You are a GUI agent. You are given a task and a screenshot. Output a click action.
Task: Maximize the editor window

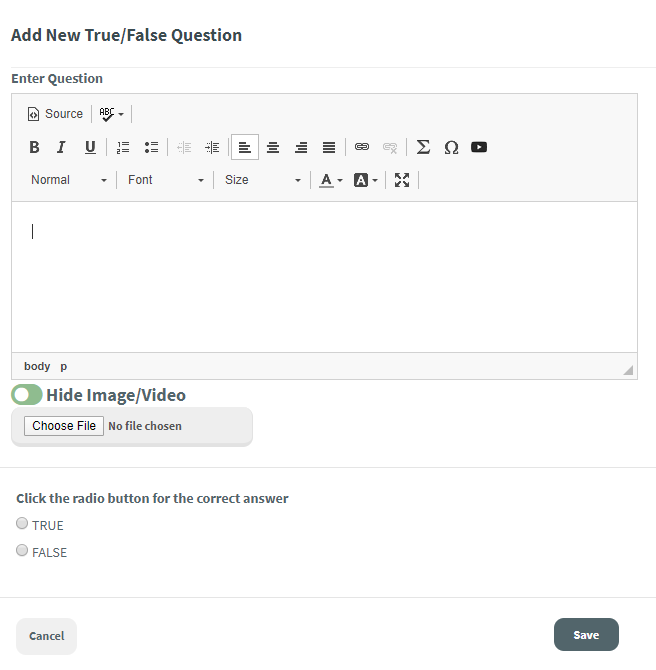coord(402,180)
